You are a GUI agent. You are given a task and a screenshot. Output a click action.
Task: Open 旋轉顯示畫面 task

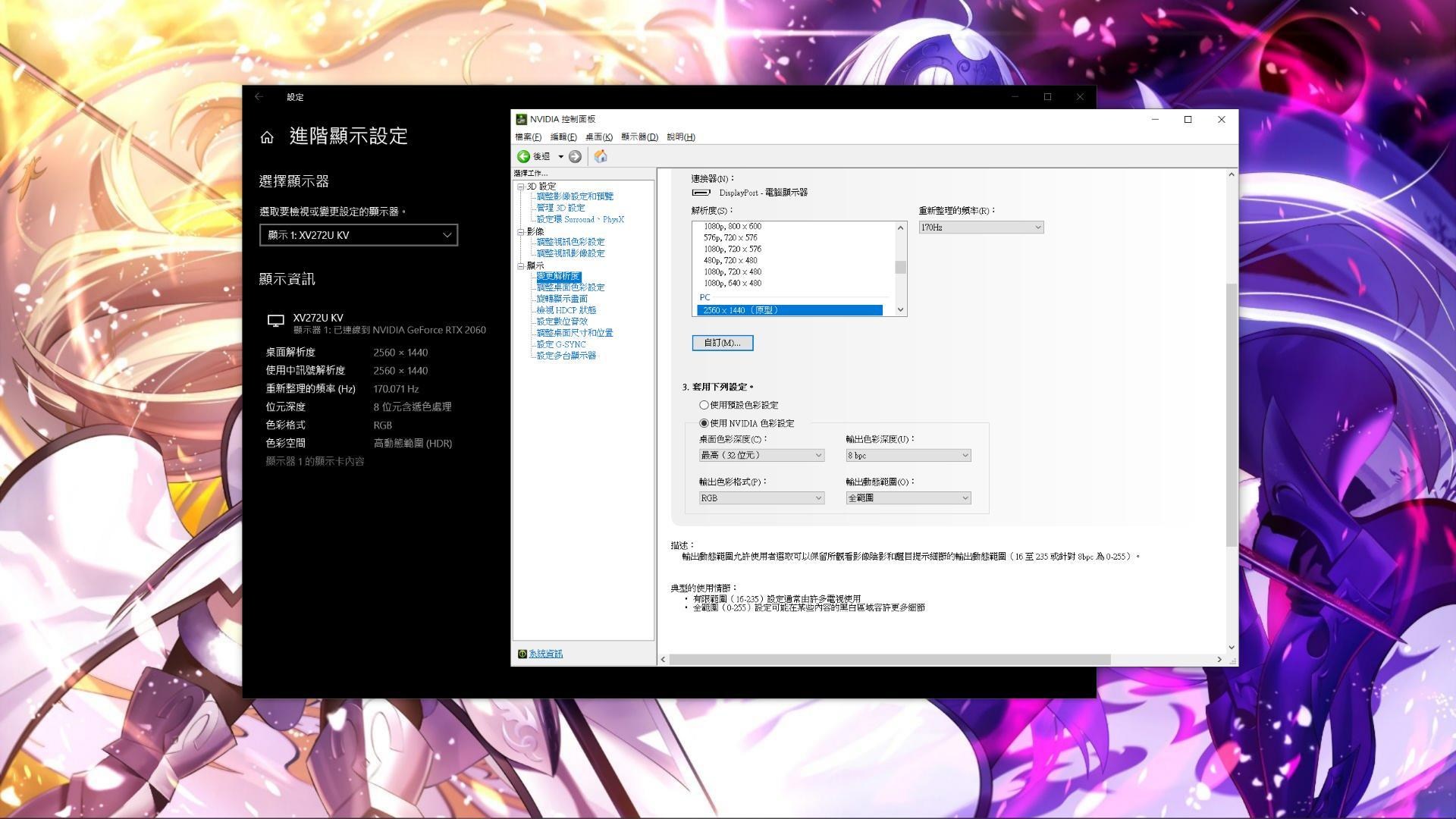coord(562,299)
